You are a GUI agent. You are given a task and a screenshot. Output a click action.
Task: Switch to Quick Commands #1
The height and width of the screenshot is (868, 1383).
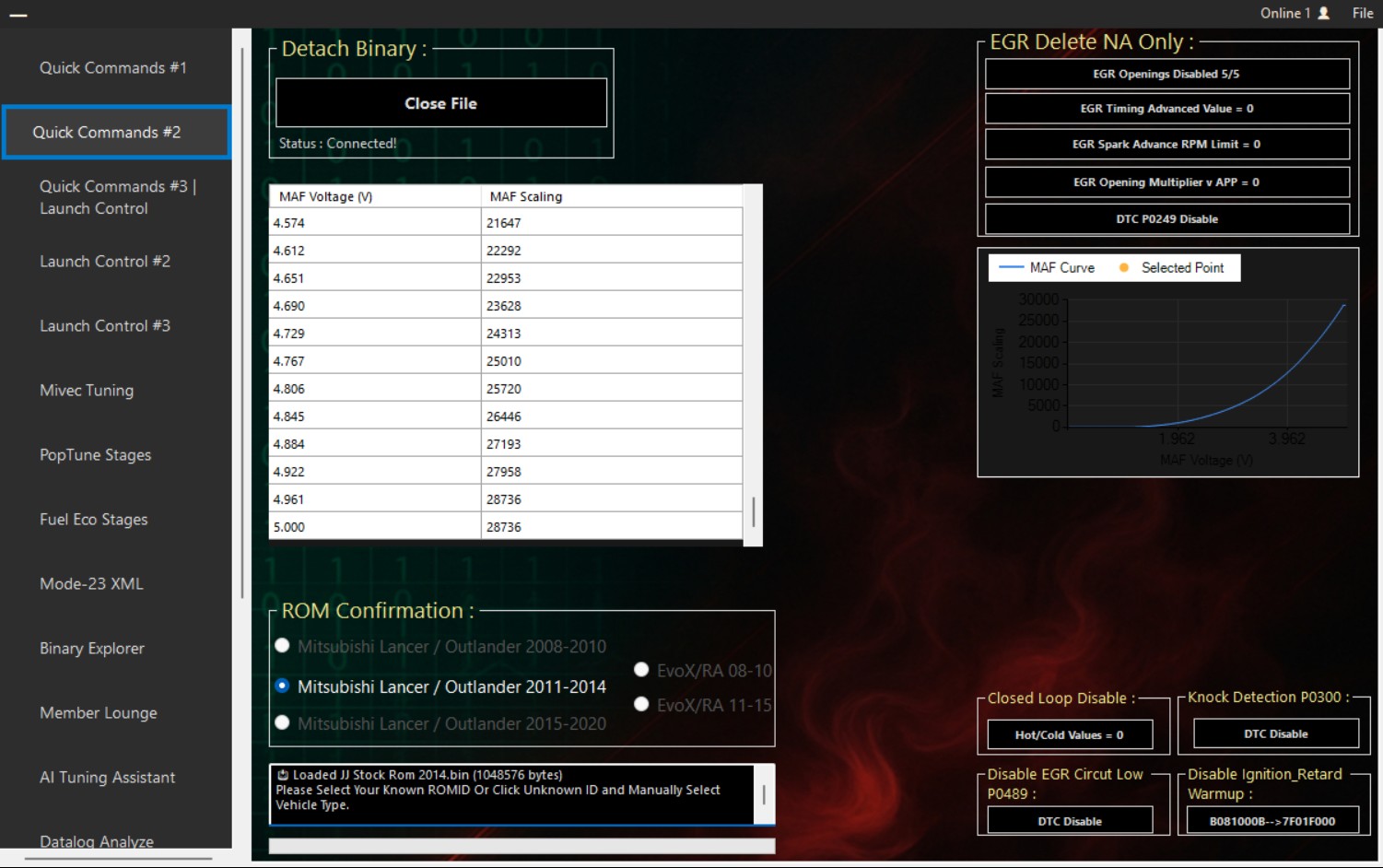[x=112, y=67]
